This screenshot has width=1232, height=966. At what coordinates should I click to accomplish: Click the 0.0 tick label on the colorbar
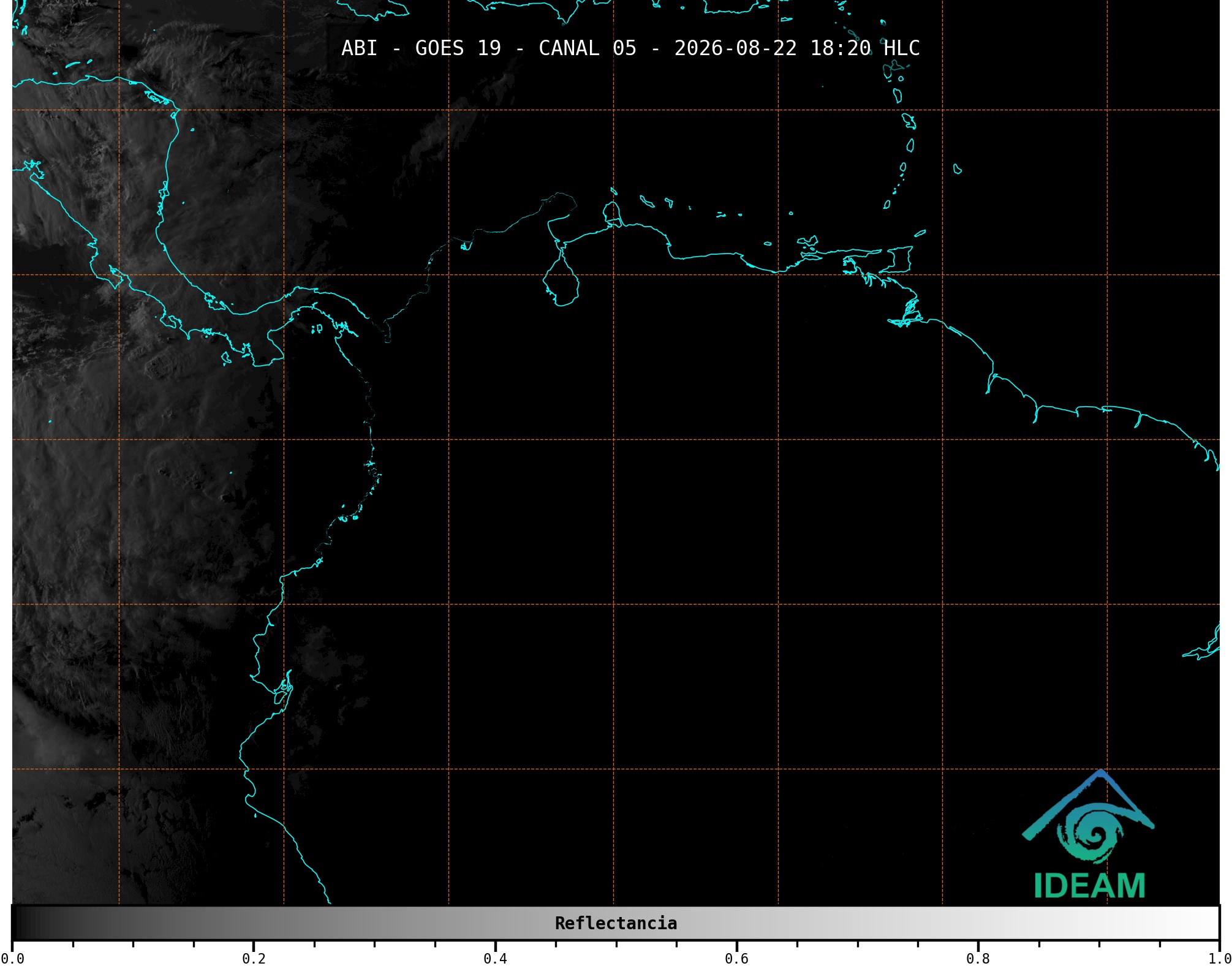(x=12, y=958)
